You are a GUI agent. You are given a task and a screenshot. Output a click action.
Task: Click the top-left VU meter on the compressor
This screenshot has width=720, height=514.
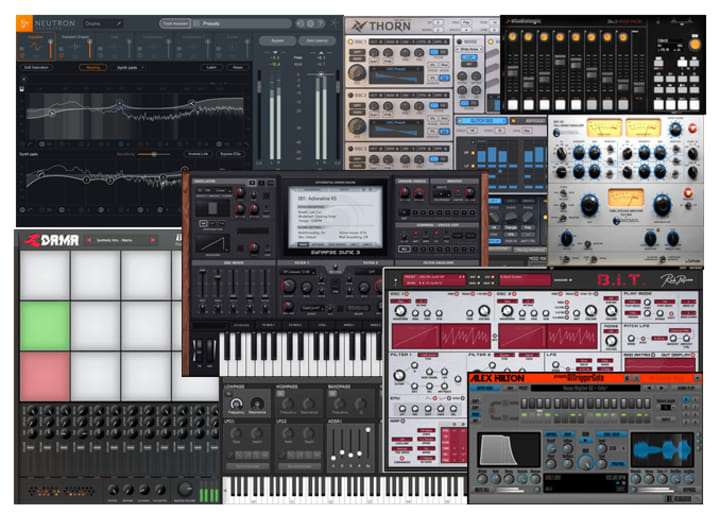click(x=604, y=127)
